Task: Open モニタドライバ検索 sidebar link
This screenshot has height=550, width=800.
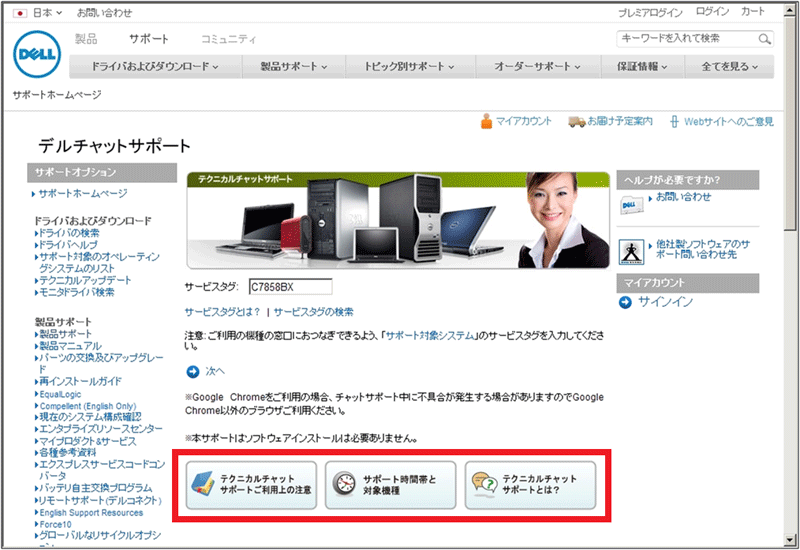Action: pos(77,292)
